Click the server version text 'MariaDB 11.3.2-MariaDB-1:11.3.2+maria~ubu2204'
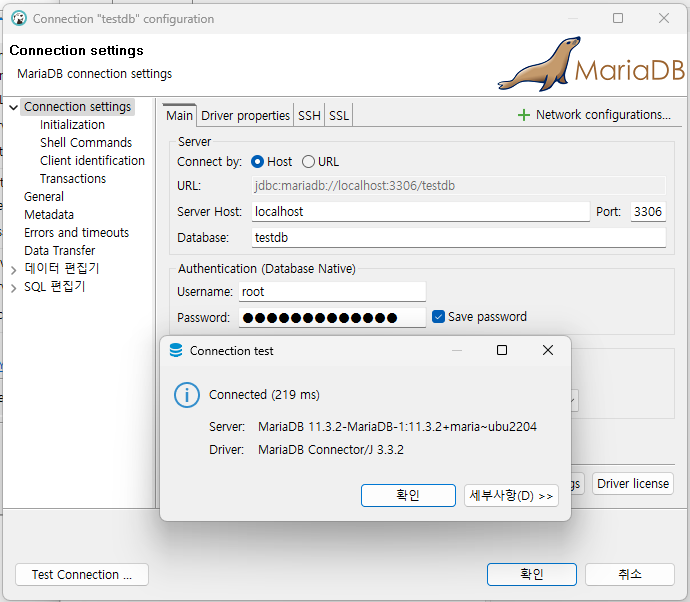The width and height of the screenshot is (690, 602). (397, 427)
